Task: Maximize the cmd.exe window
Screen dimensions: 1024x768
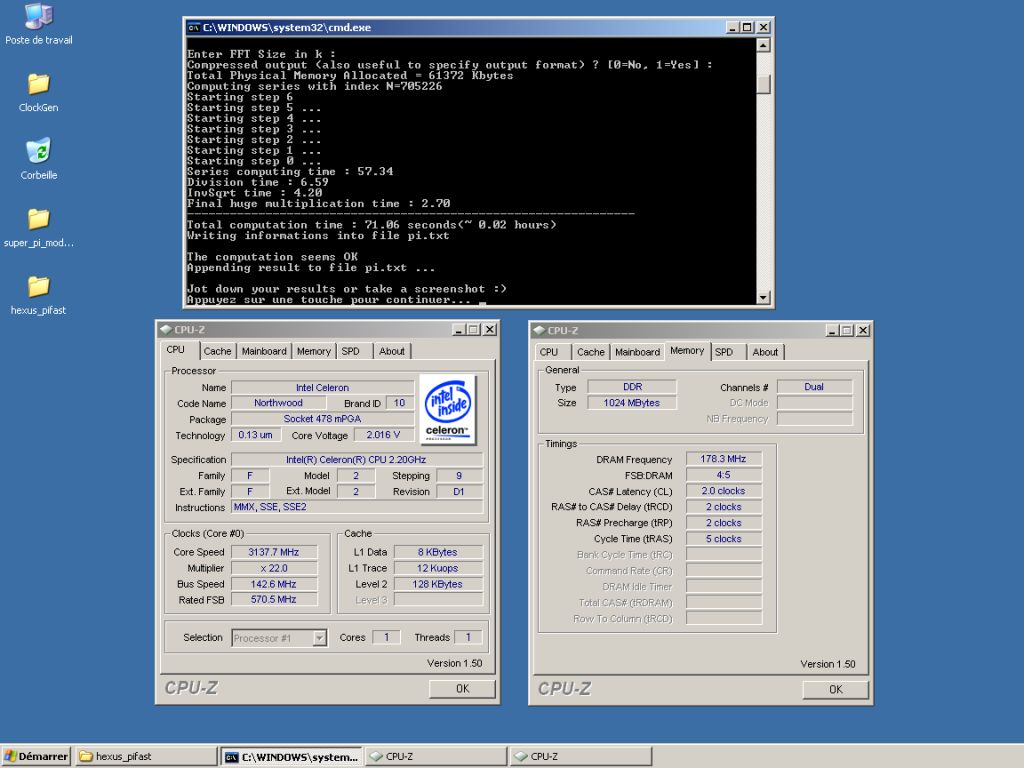Action: coord(747,27)
